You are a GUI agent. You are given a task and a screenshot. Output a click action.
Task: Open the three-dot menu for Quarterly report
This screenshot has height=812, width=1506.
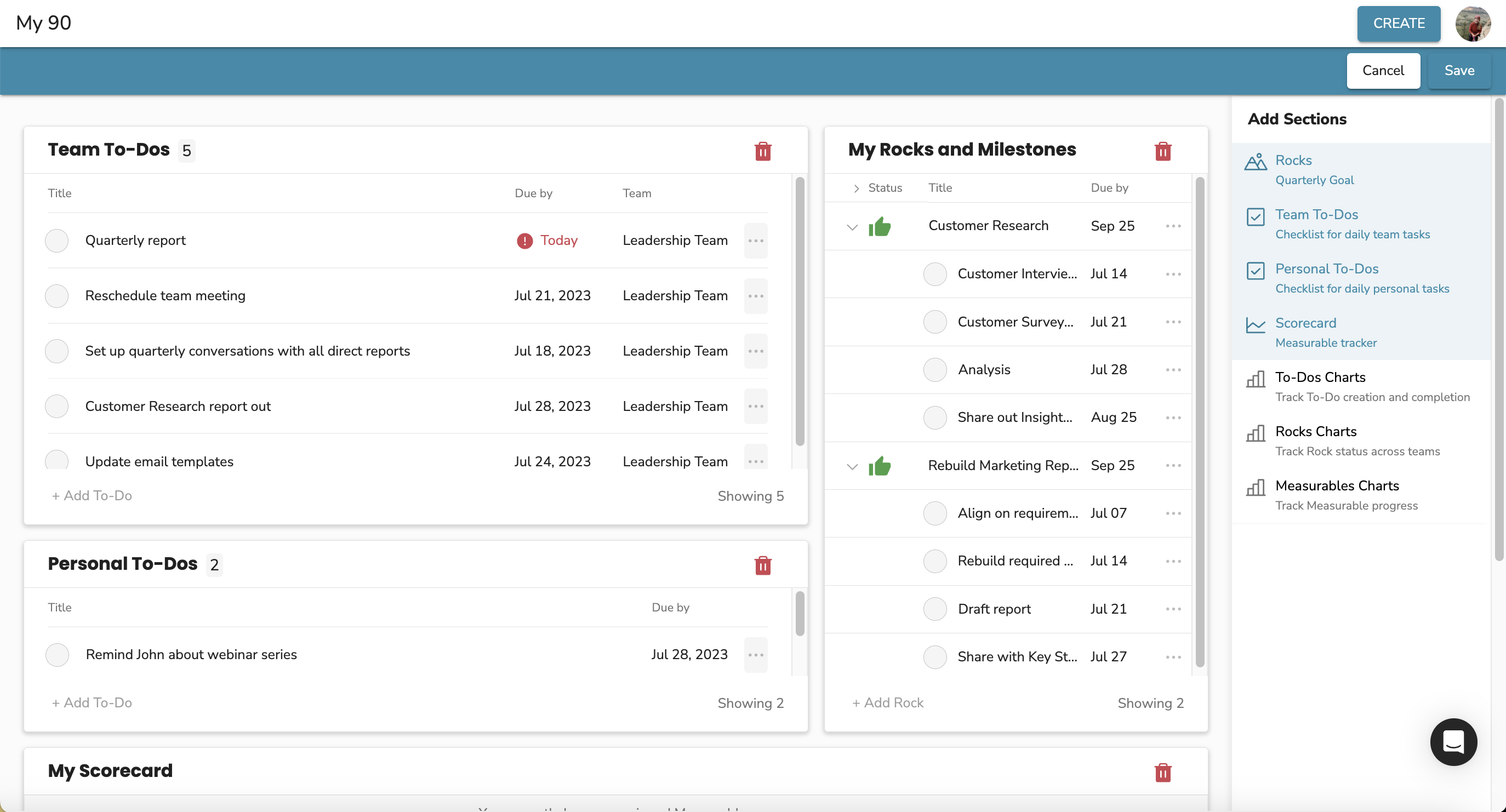pos(756,239)
